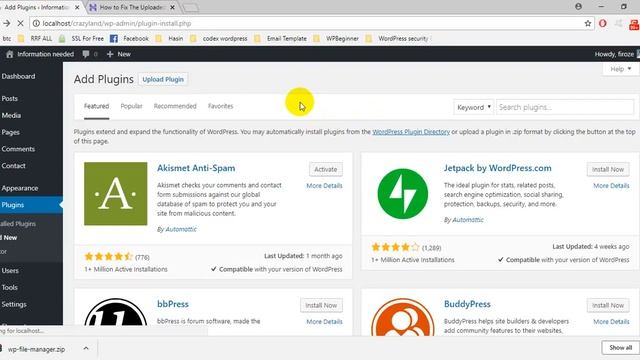The height and width of the screenshot is (360, 640).
Task: Open the Chrome profile avatar icon
Action: click(x=578, y=7)
